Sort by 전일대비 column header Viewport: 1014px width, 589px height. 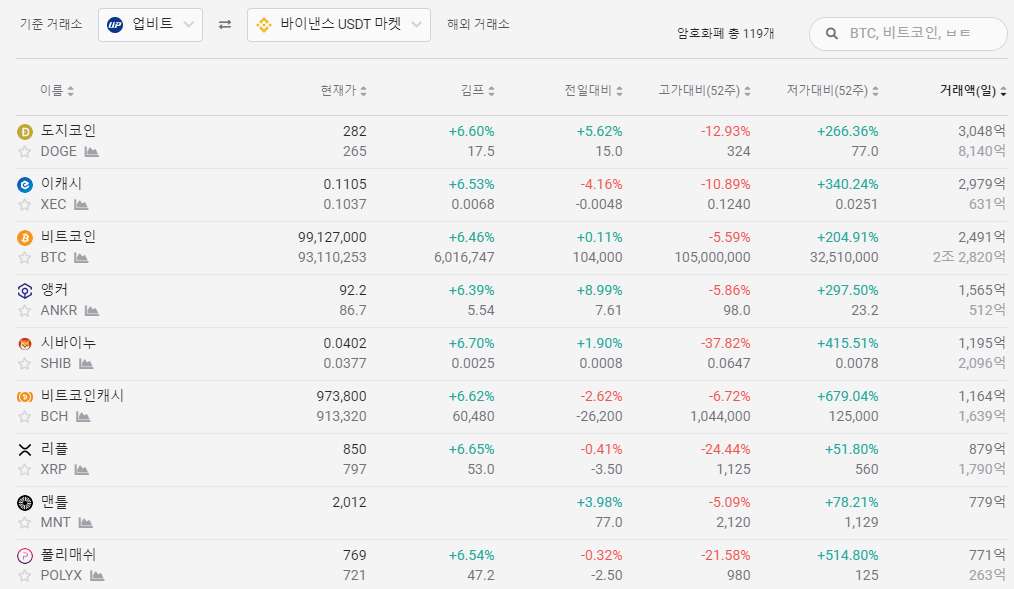point(593,91)
